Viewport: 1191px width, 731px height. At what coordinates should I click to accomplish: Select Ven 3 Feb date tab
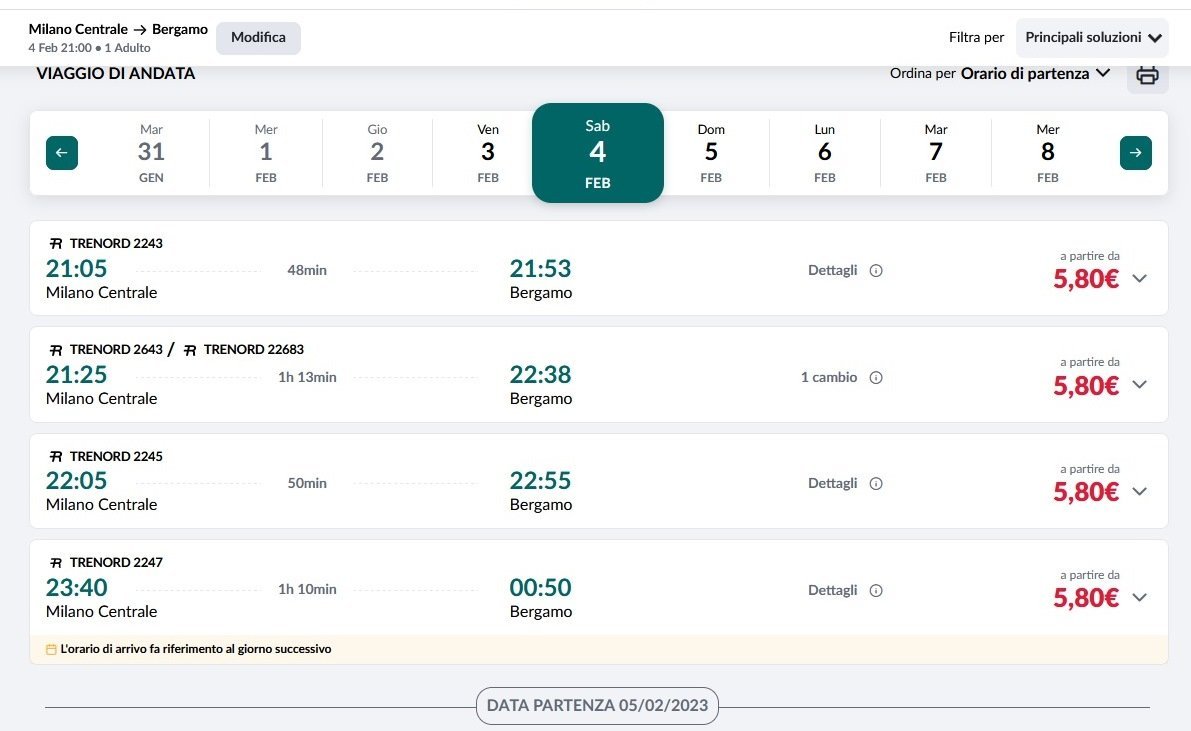[x=488, y=153]
